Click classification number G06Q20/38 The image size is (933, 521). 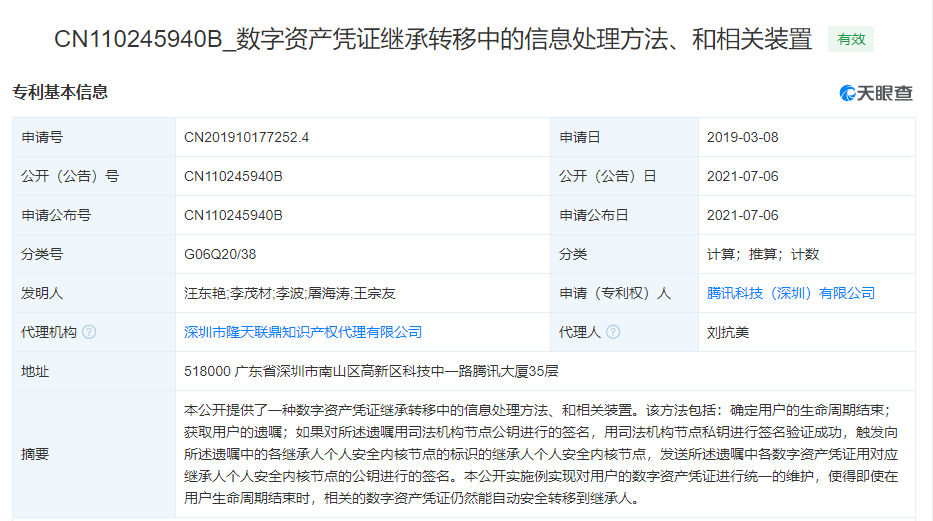(x=220, y=255)
